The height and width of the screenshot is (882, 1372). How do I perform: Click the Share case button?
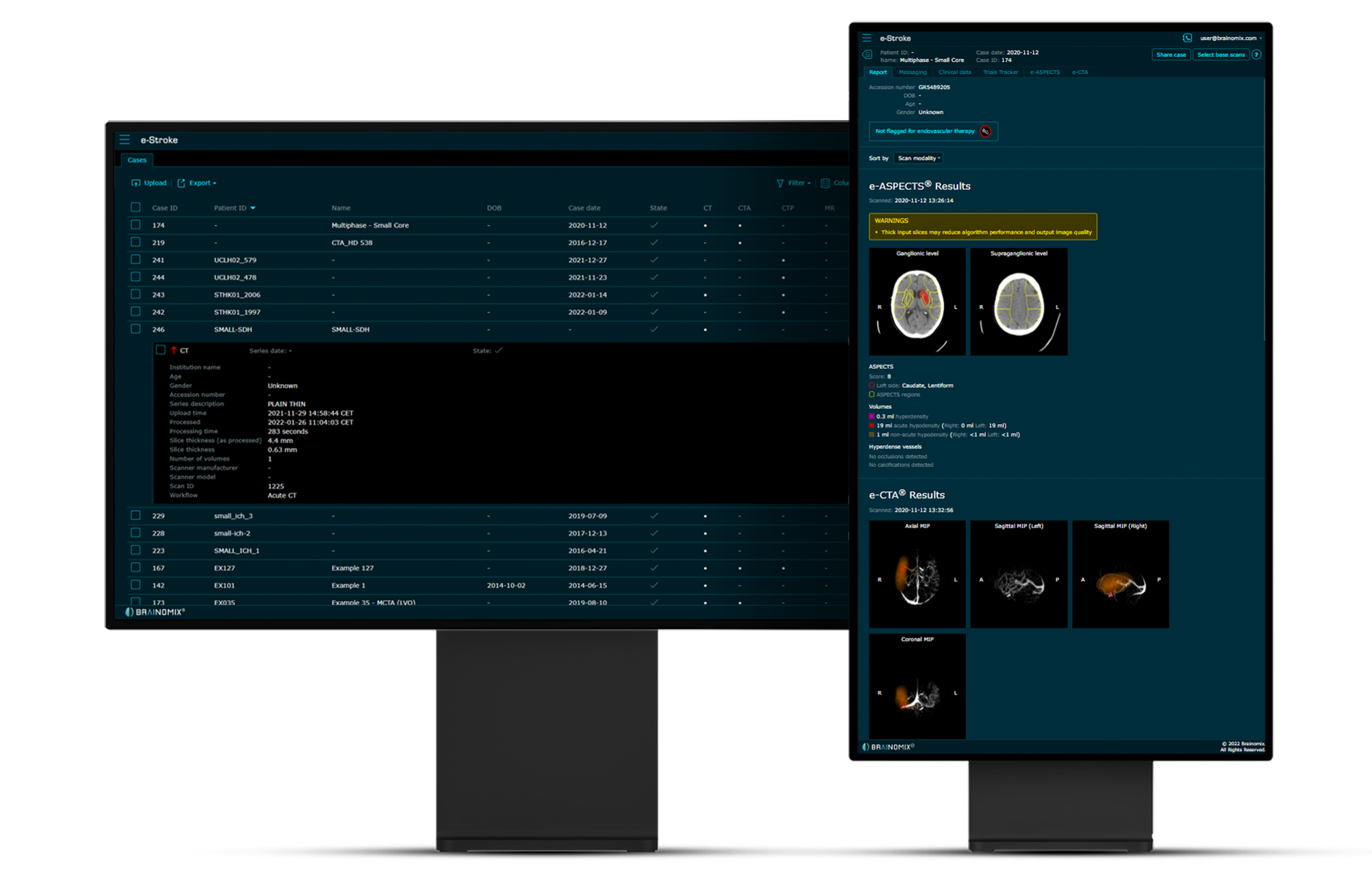1171,55
